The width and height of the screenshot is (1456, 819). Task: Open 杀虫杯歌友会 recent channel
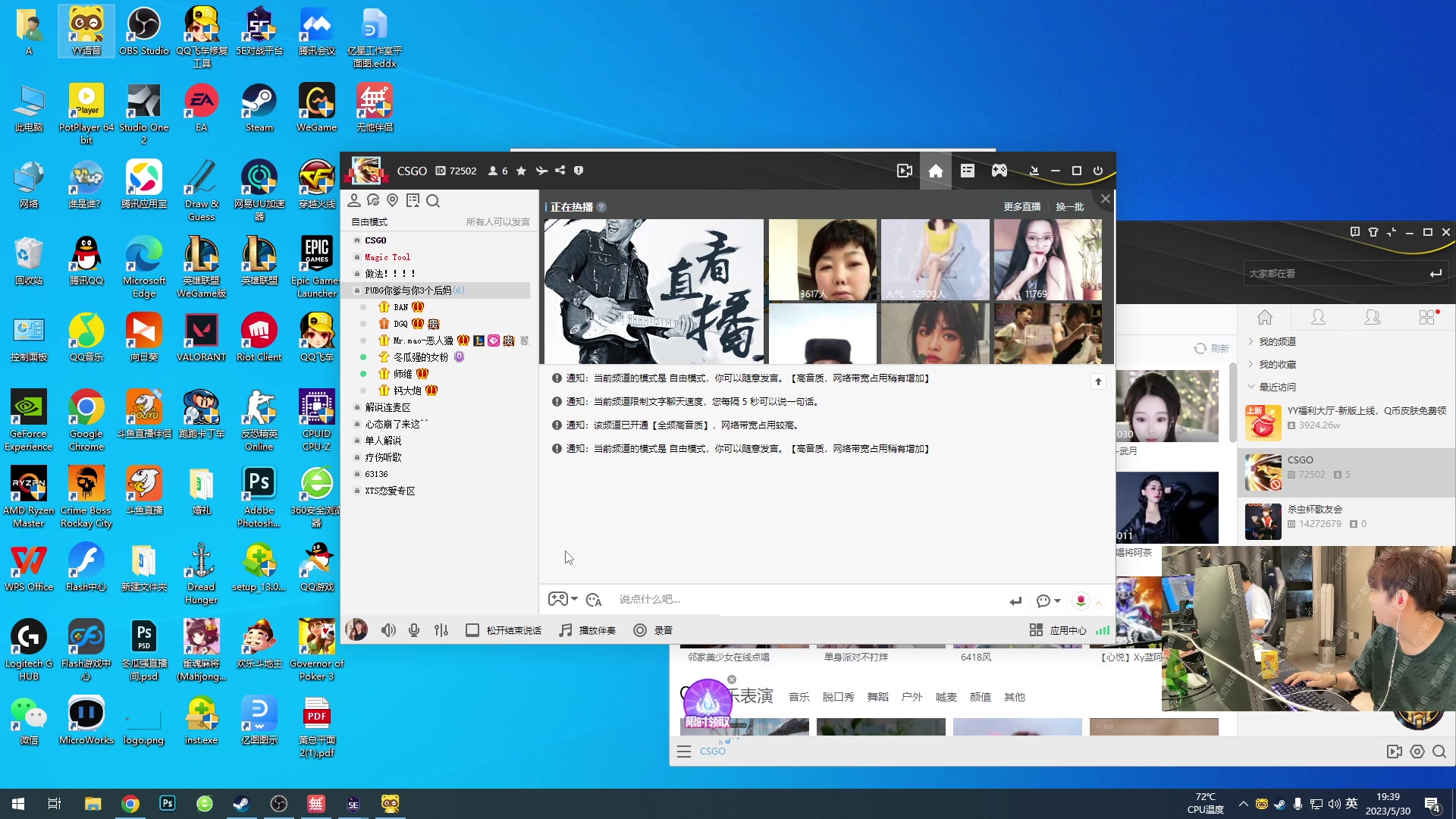pyautogui.click(x=1346, y=522)
